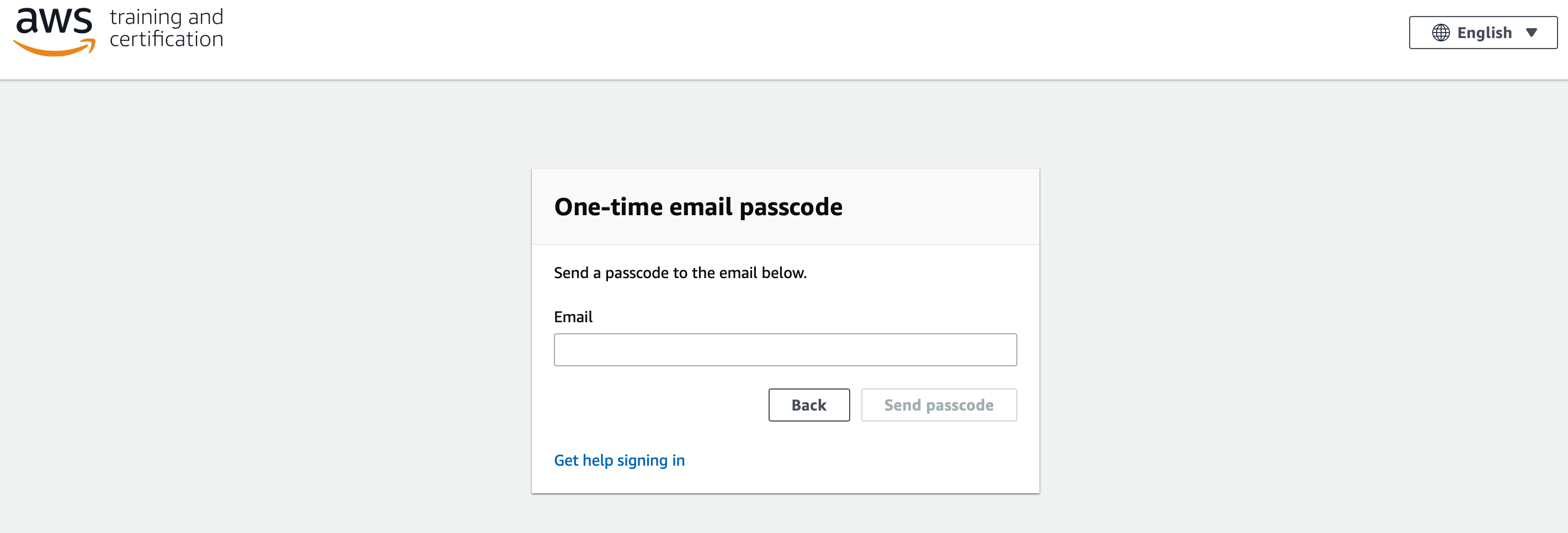Click the Send passcode button
The image size is (1568, 533).
point(938,405)
